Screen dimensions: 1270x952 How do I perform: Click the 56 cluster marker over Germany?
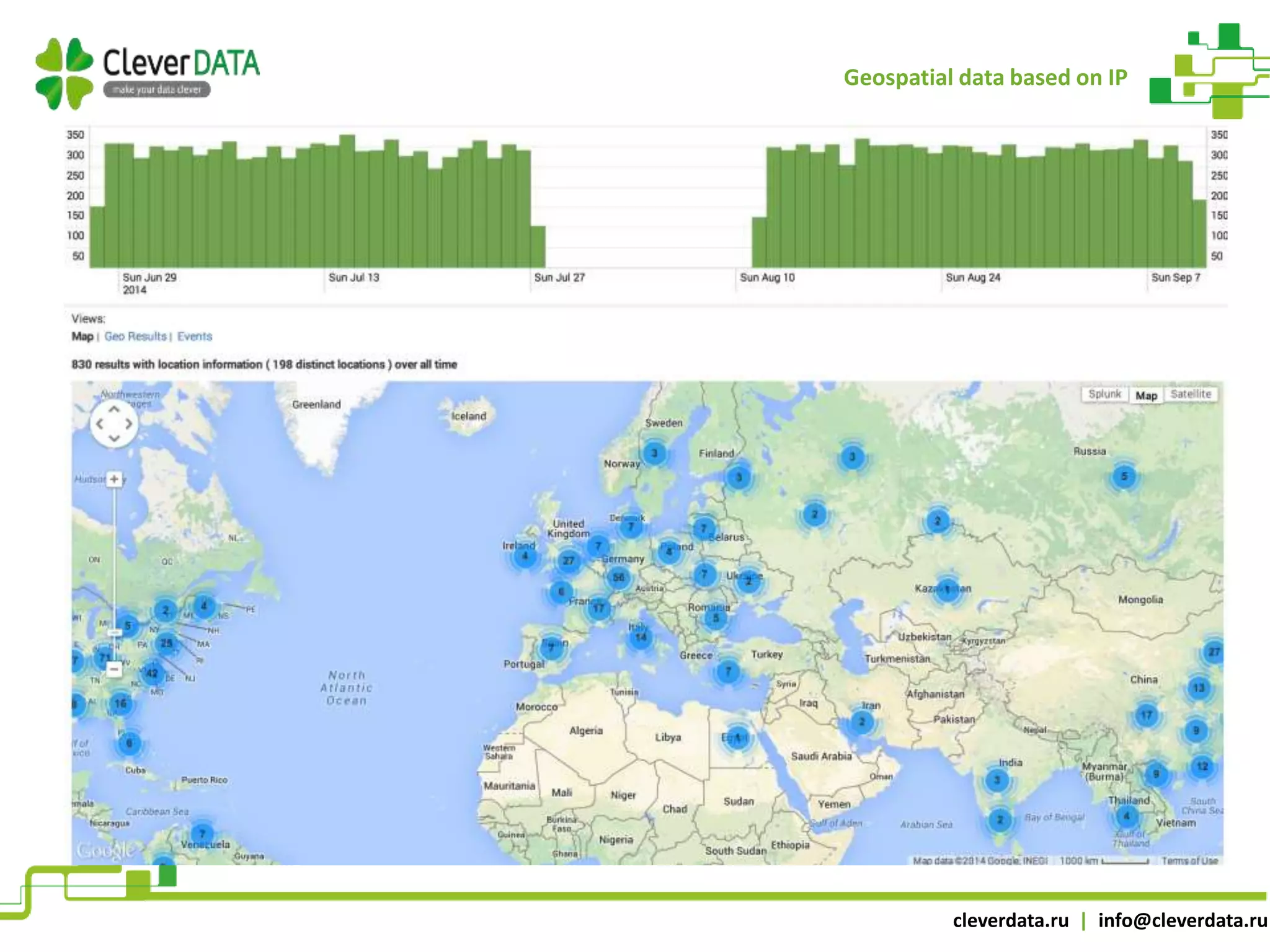click(x=618, y=578)
